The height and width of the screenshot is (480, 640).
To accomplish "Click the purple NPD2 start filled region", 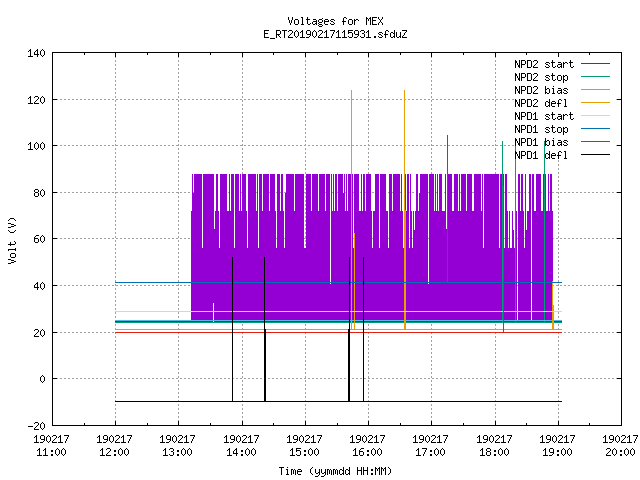I will tap(372, 247).
